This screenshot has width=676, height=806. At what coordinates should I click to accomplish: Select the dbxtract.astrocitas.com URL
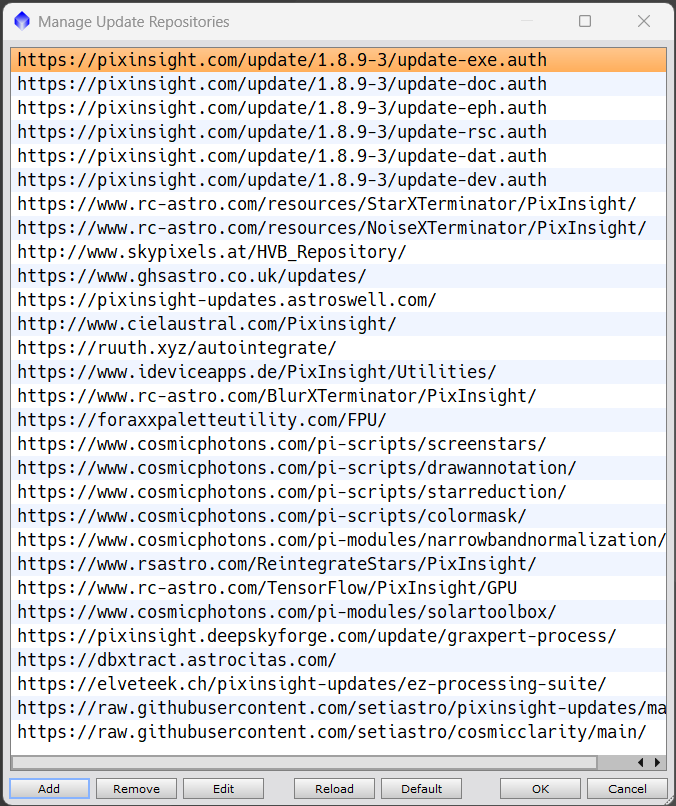point(338,660)
